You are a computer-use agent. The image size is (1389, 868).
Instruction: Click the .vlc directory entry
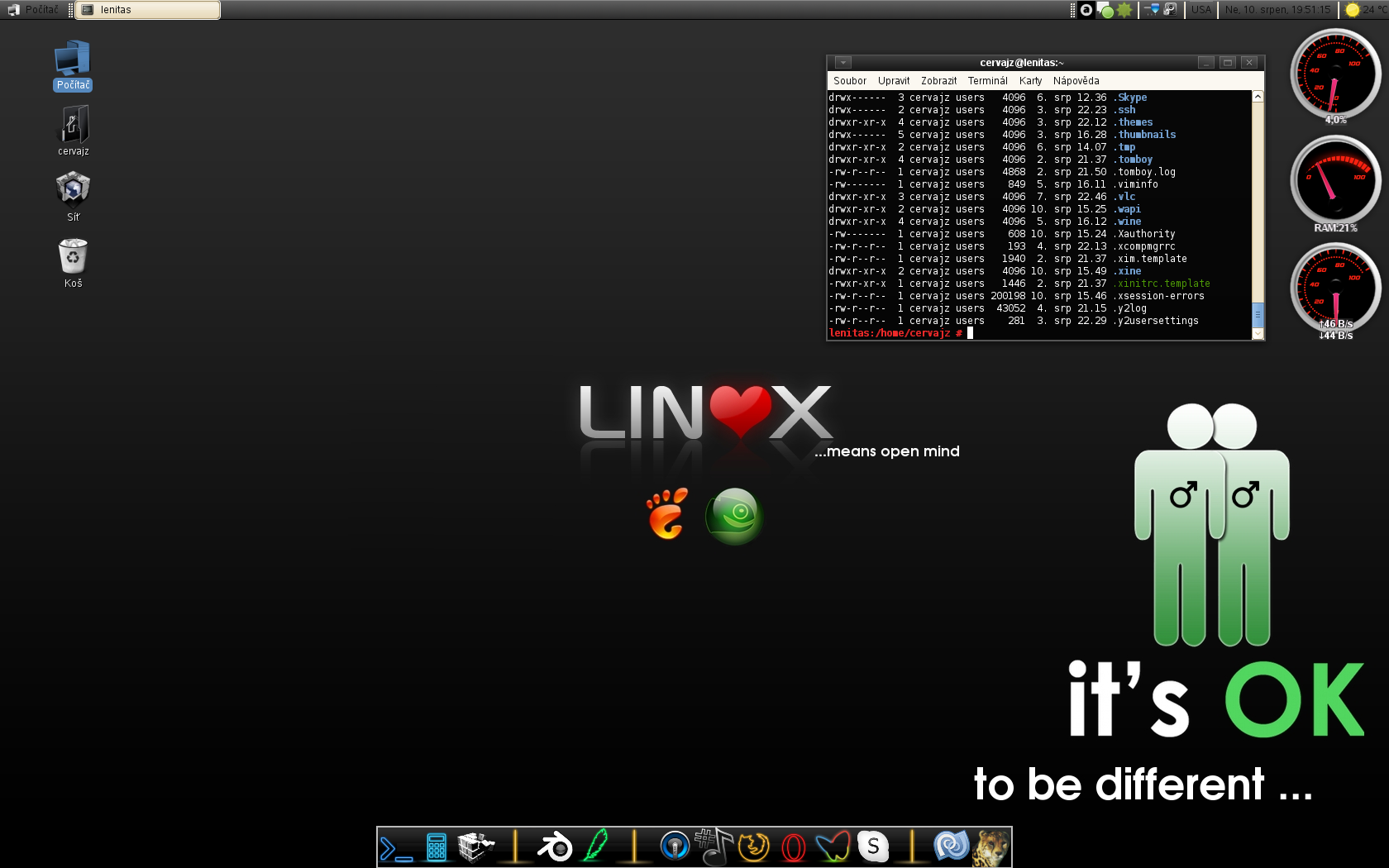(x=1124, y=197)
